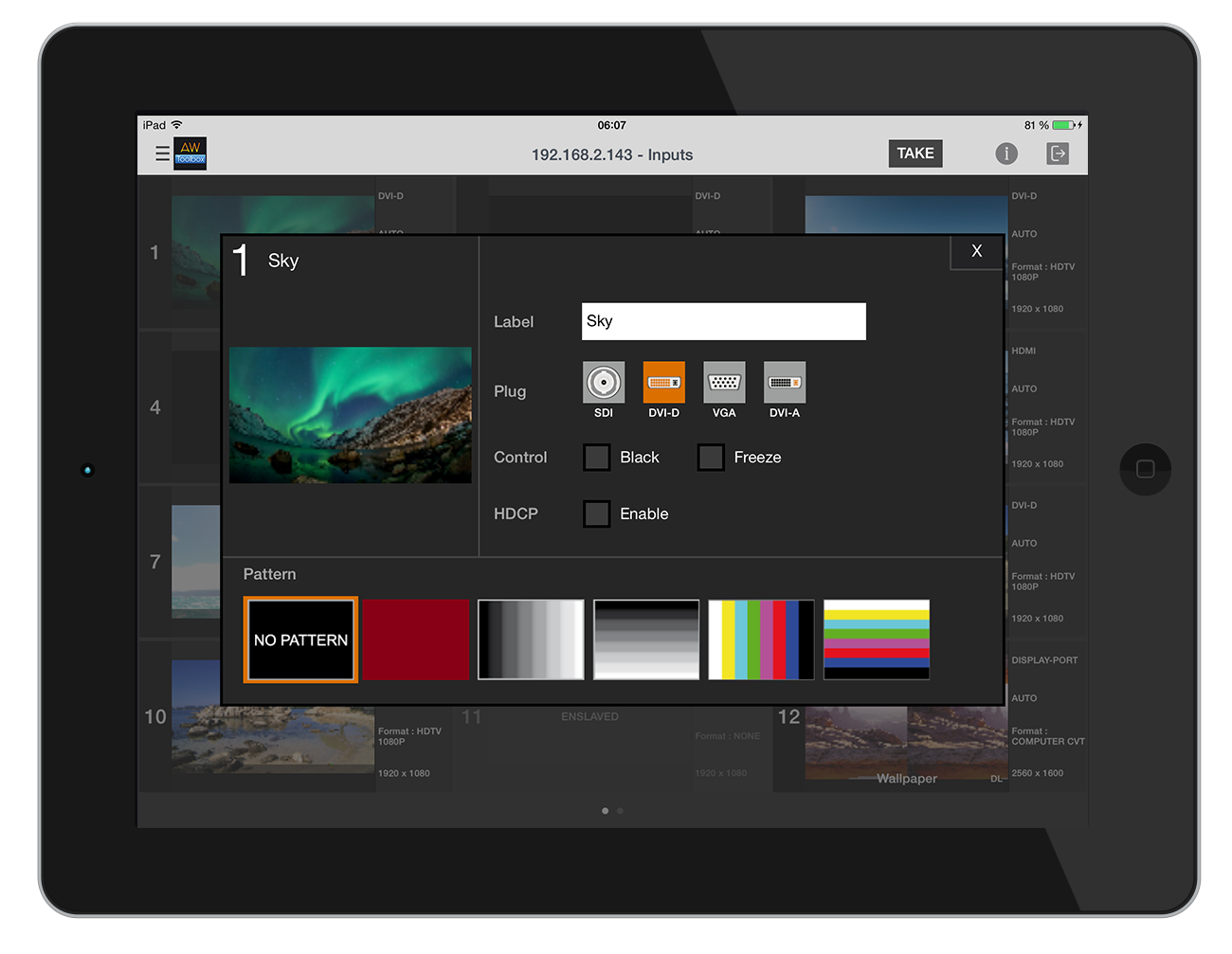Edit the Label field containing Sky
Image resolution: width=1232 pixels, height=954 pixels.
tap(724, 321)
